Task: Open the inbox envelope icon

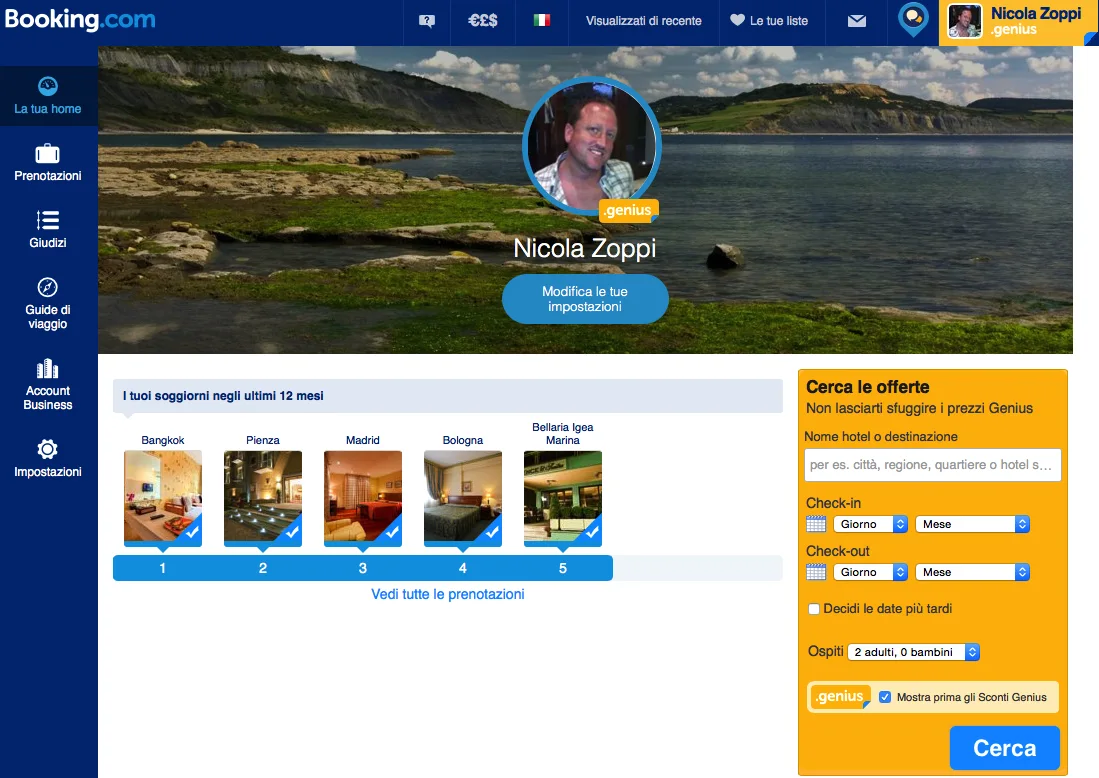Action: (856, 21)
